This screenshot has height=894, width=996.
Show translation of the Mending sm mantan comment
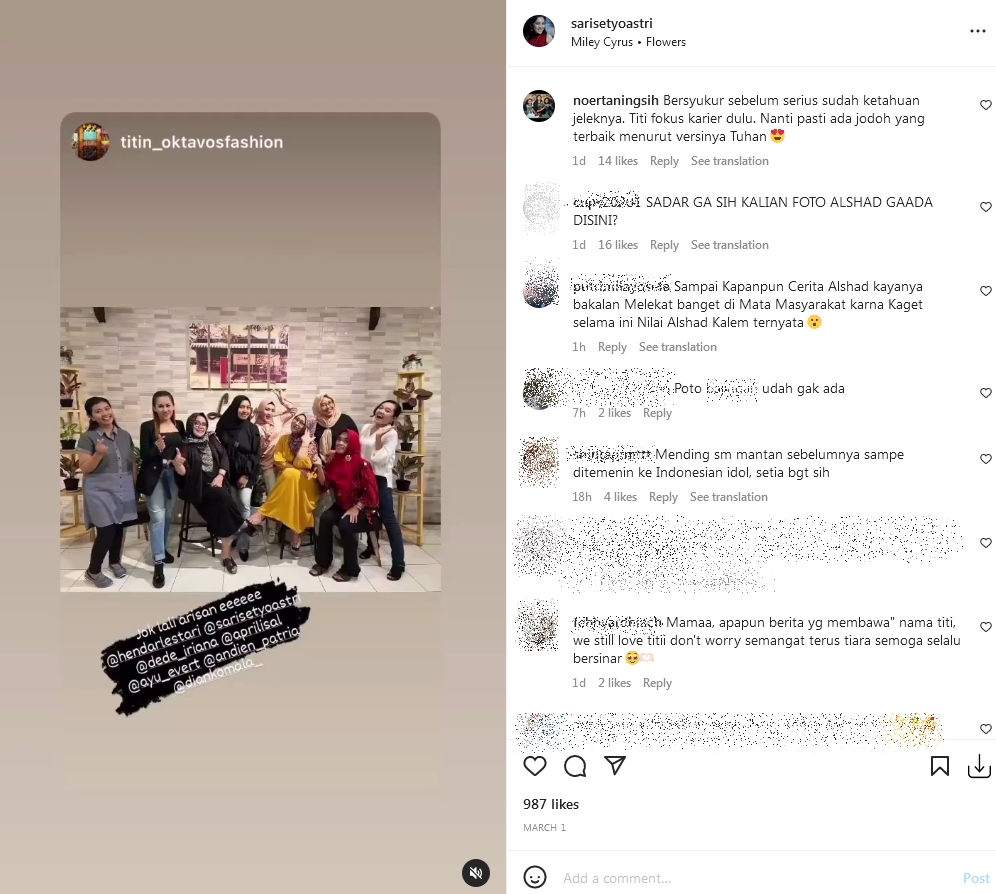[729, 497]
